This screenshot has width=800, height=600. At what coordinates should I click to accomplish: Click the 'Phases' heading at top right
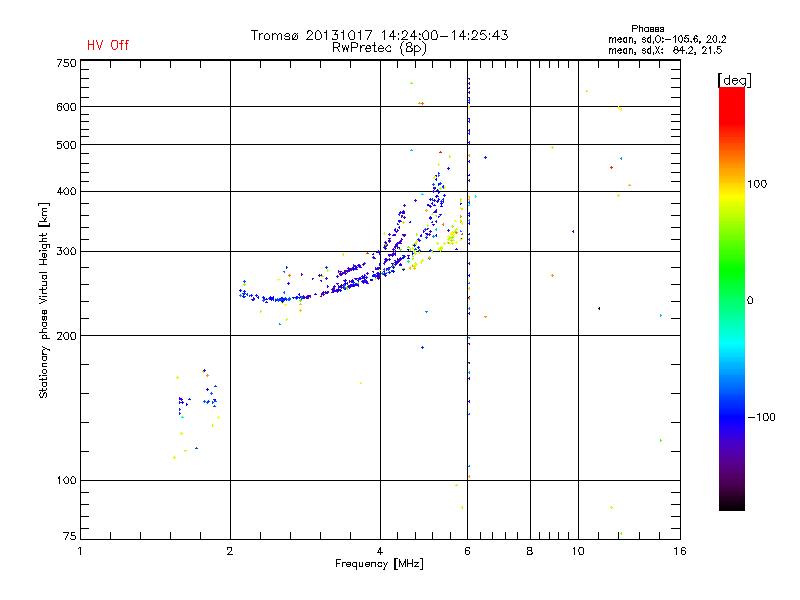tap(647, 29)
